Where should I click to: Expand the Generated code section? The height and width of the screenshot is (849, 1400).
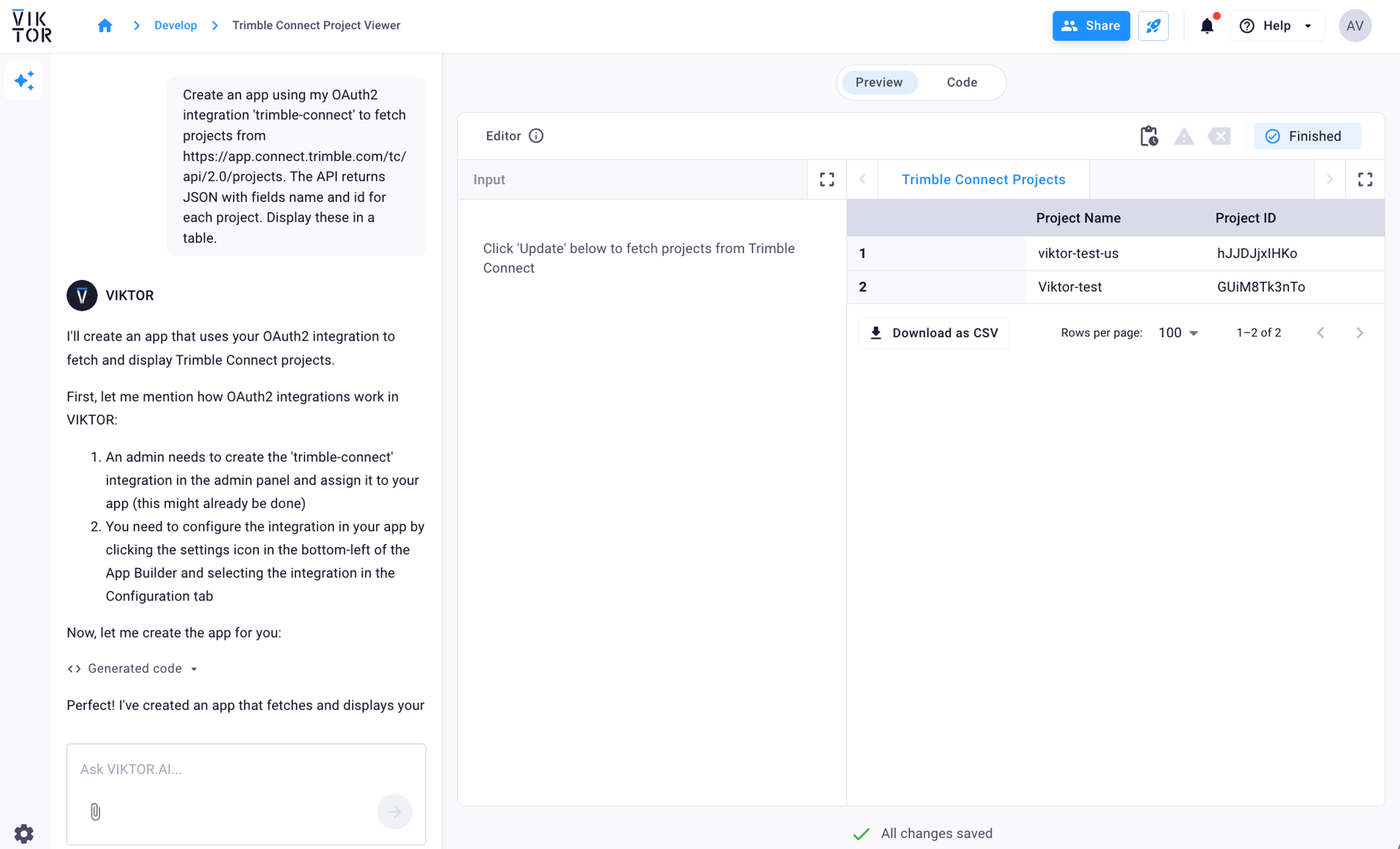coord(132,668)
